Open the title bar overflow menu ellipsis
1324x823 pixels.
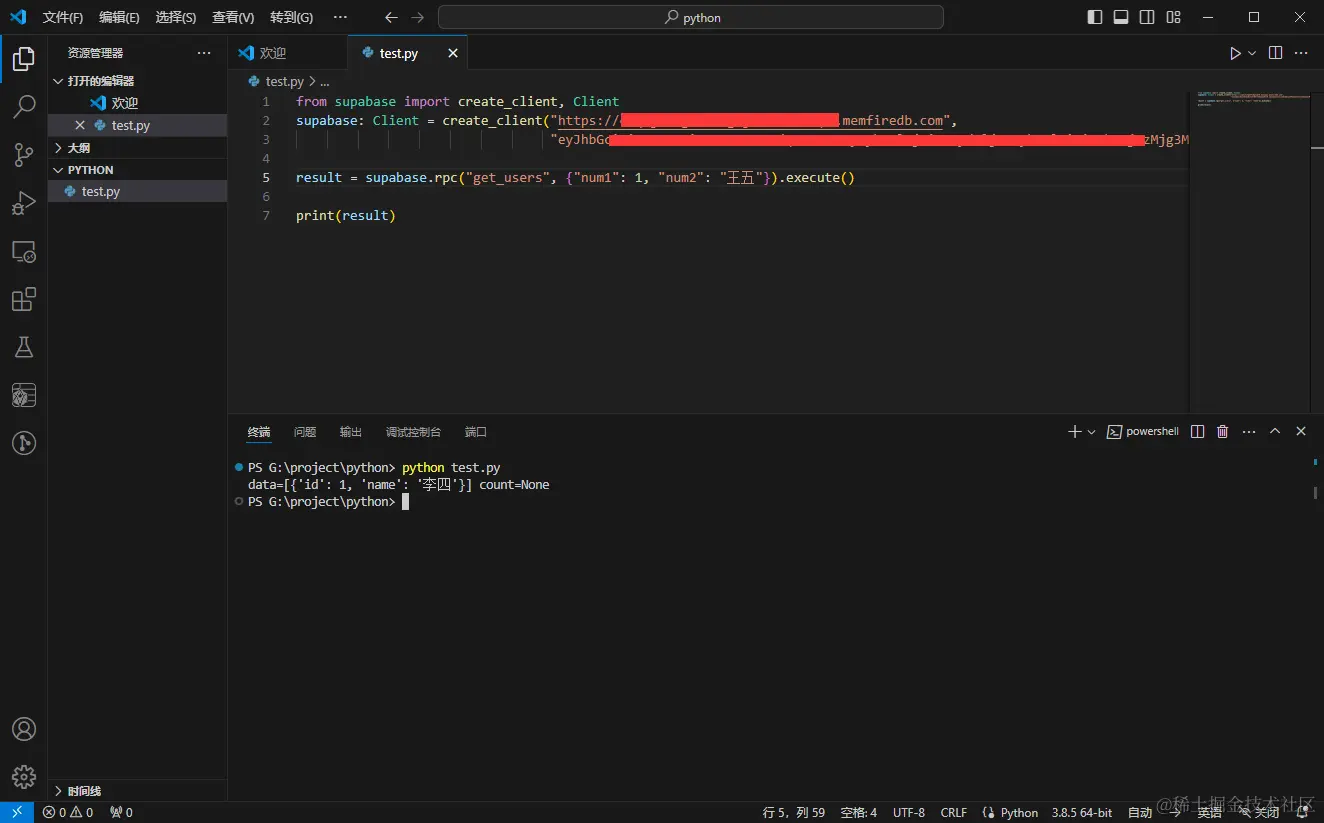click(x=340, y=17)
